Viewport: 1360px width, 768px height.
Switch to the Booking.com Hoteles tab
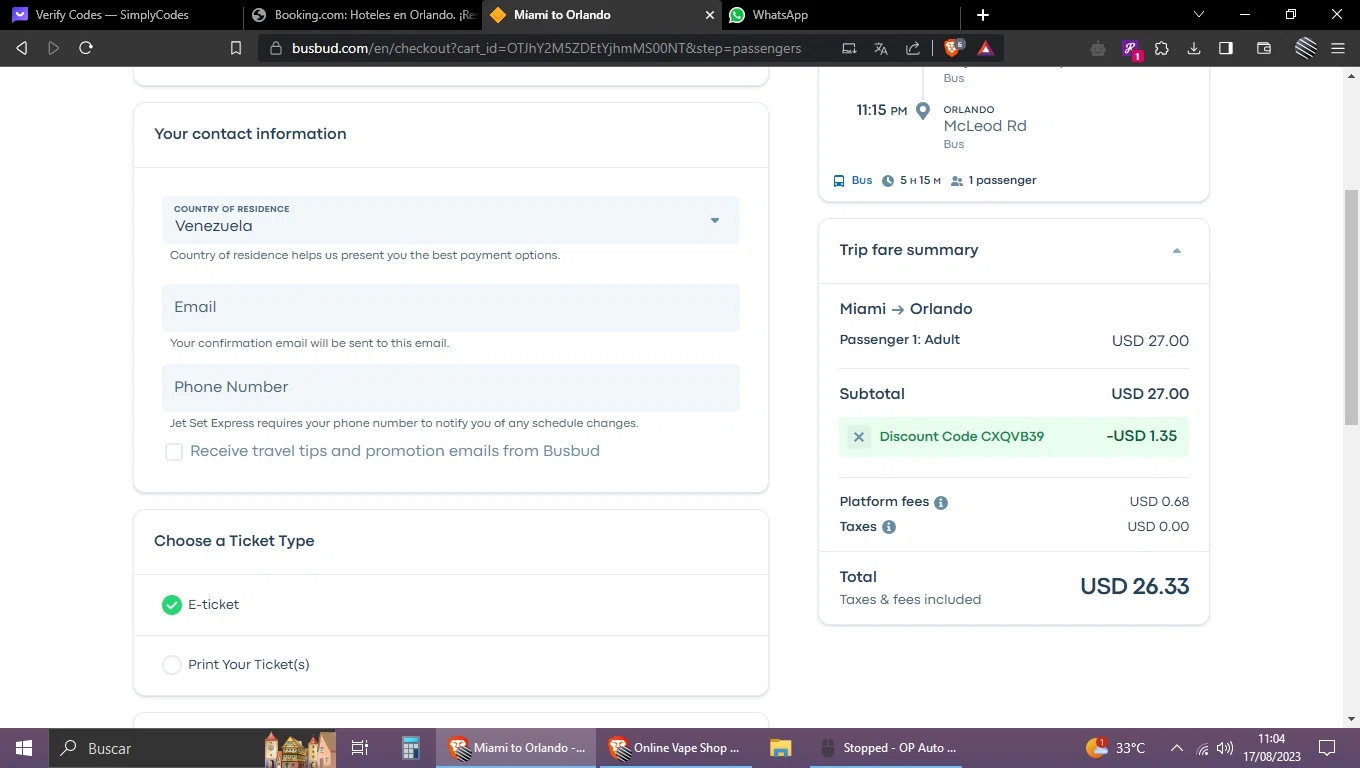pyautogui.click(x=361, y=15)
